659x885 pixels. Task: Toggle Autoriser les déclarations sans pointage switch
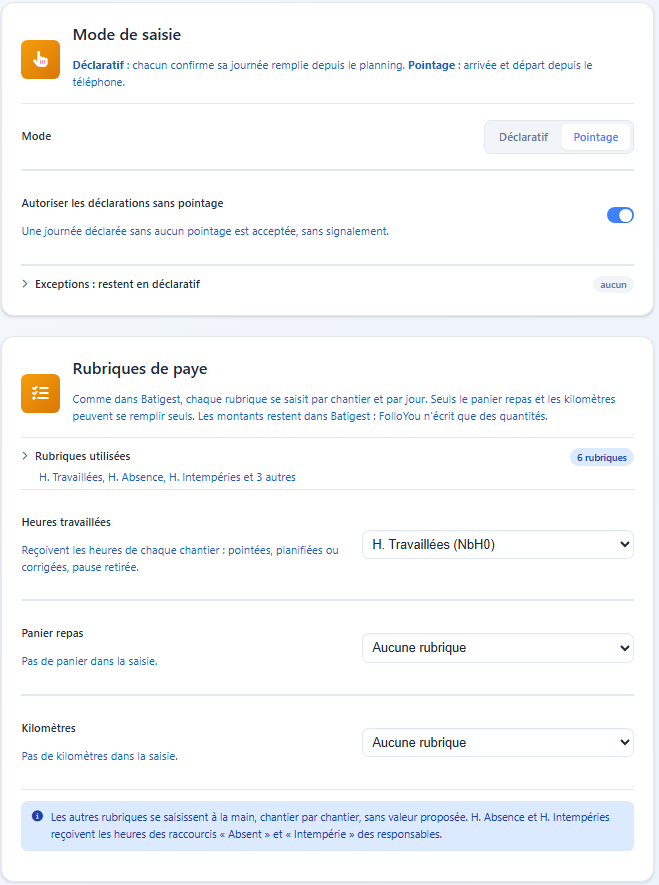pos(620,215)
